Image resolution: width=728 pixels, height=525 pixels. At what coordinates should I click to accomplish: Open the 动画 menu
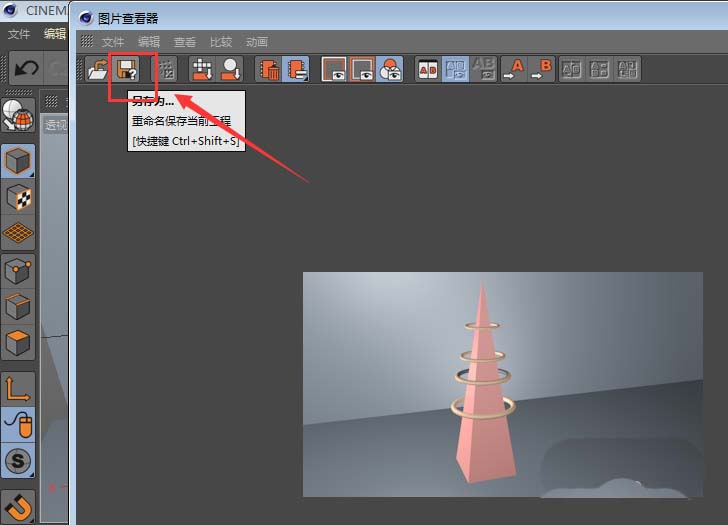coord(257,42)
